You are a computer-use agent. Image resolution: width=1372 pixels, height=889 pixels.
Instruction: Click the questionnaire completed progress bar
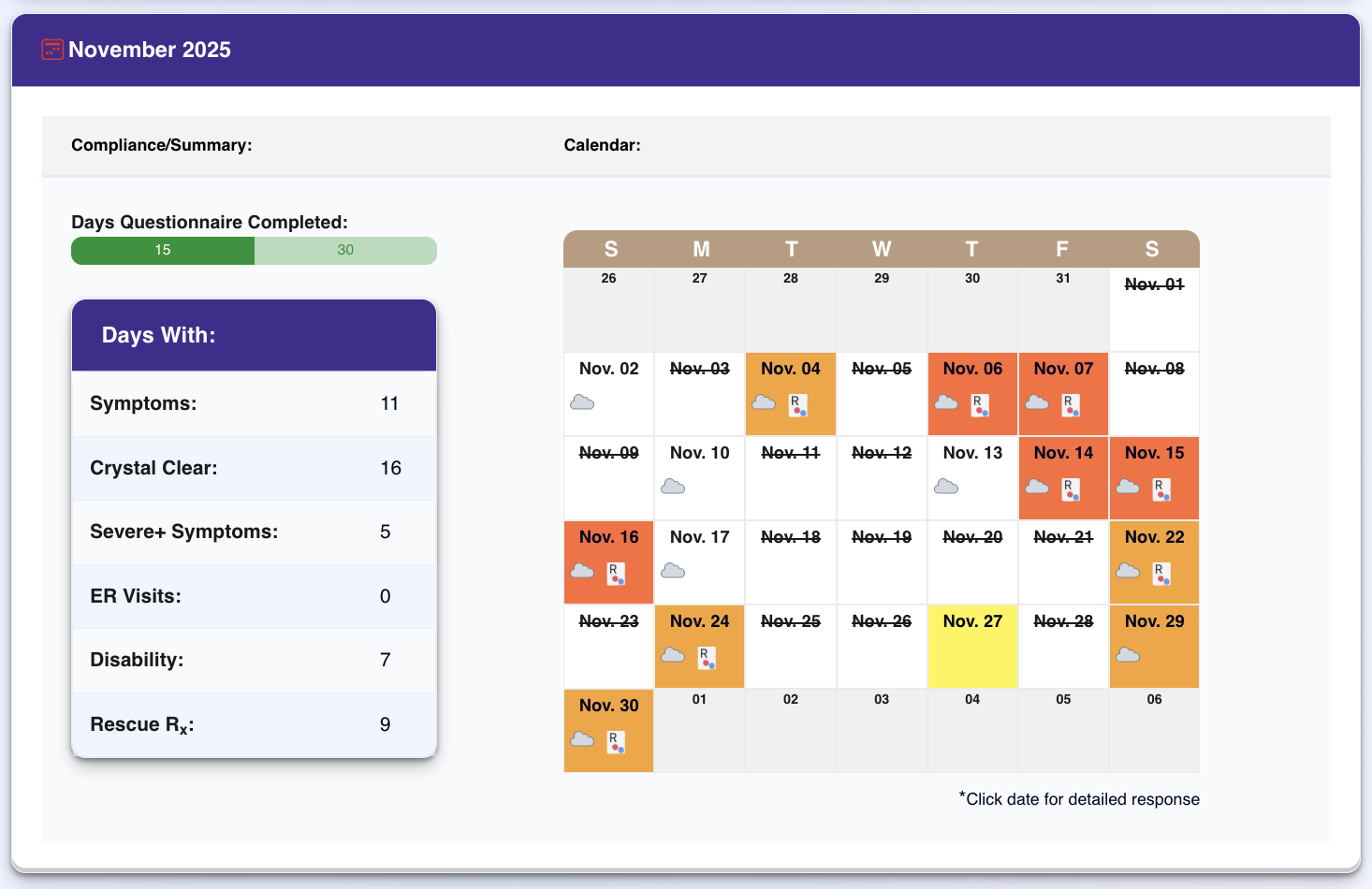[x=254, y=251]
